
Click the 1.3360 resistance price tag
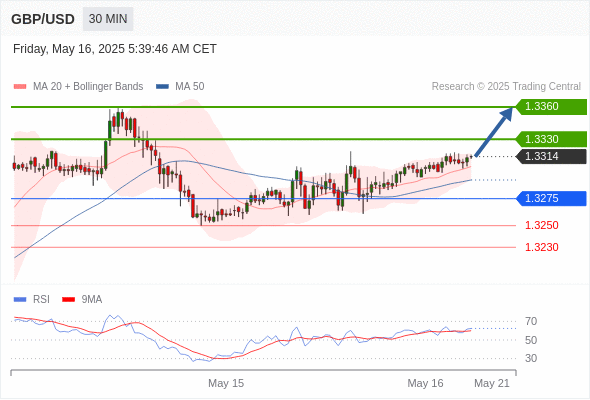pos(551,106)
